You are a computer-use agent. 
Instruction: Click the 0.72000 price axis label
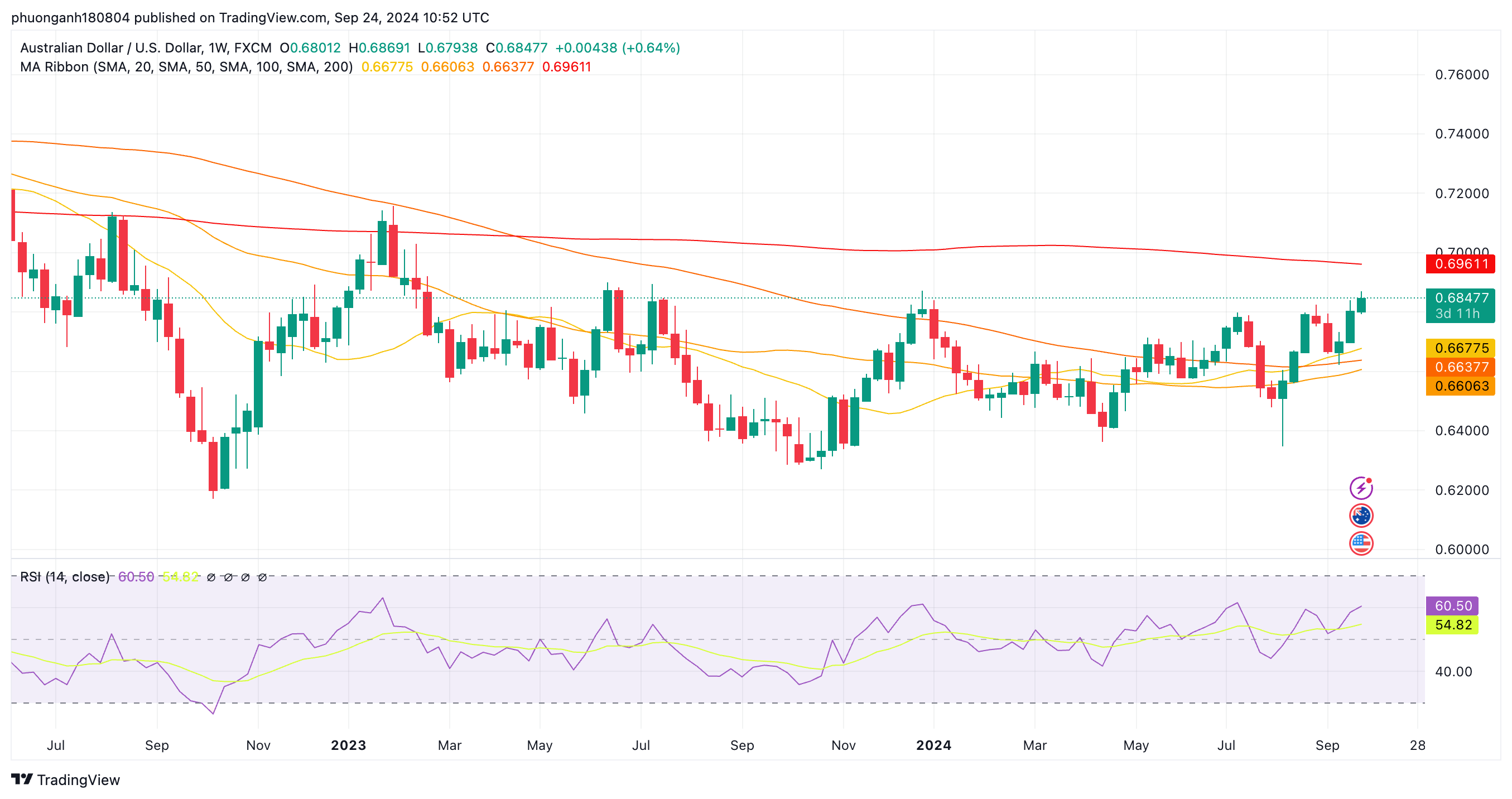click(x=1462, y=194)
